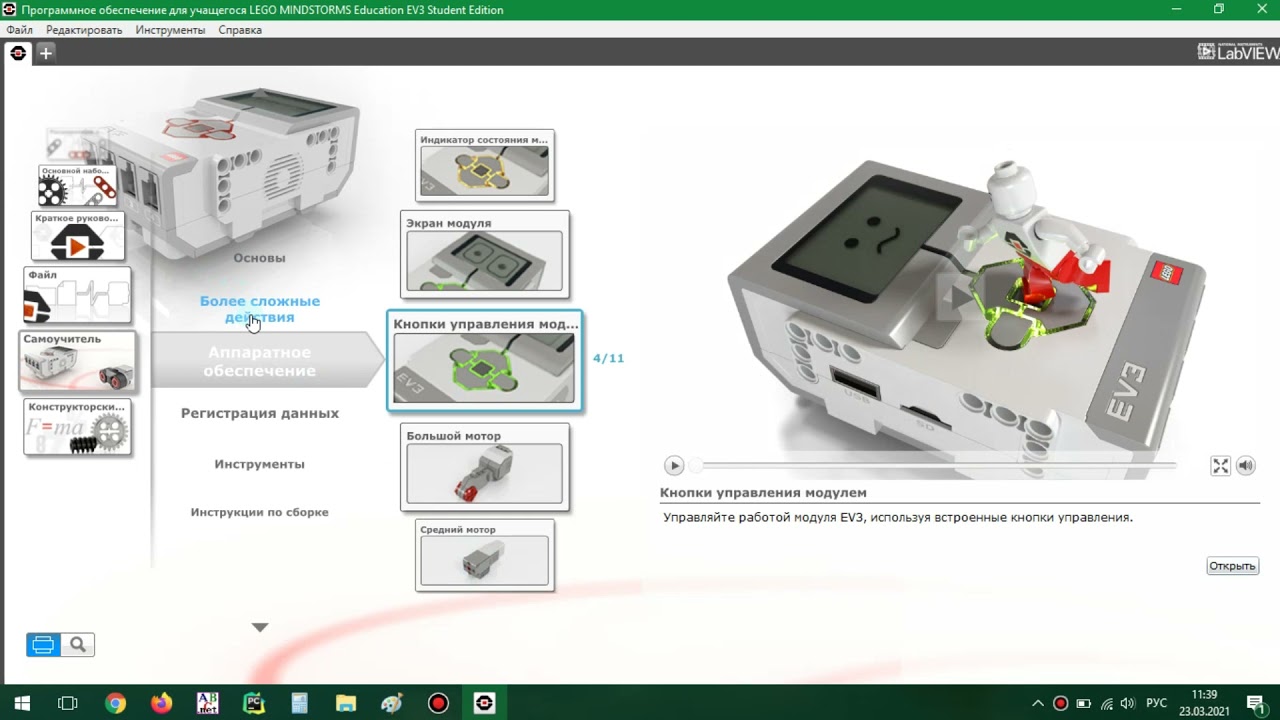Go to Регистрация данных category
This screenshot has width=1280, height=720.
click(259, 413)
